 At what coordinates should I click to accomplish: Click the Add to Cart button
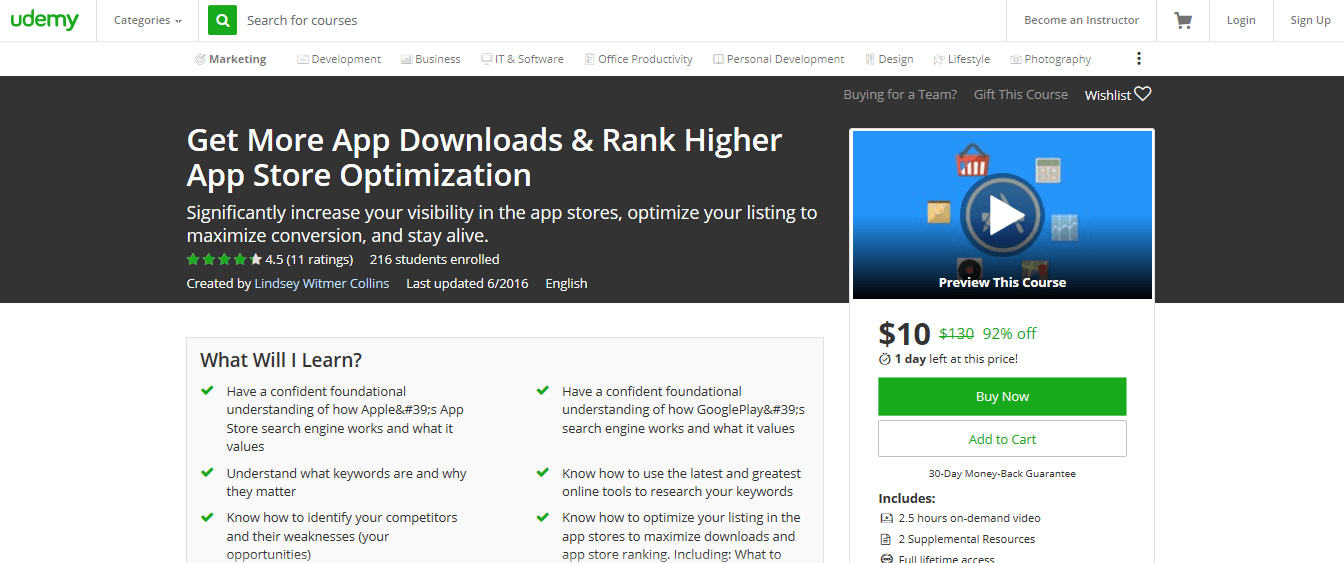1002,439
